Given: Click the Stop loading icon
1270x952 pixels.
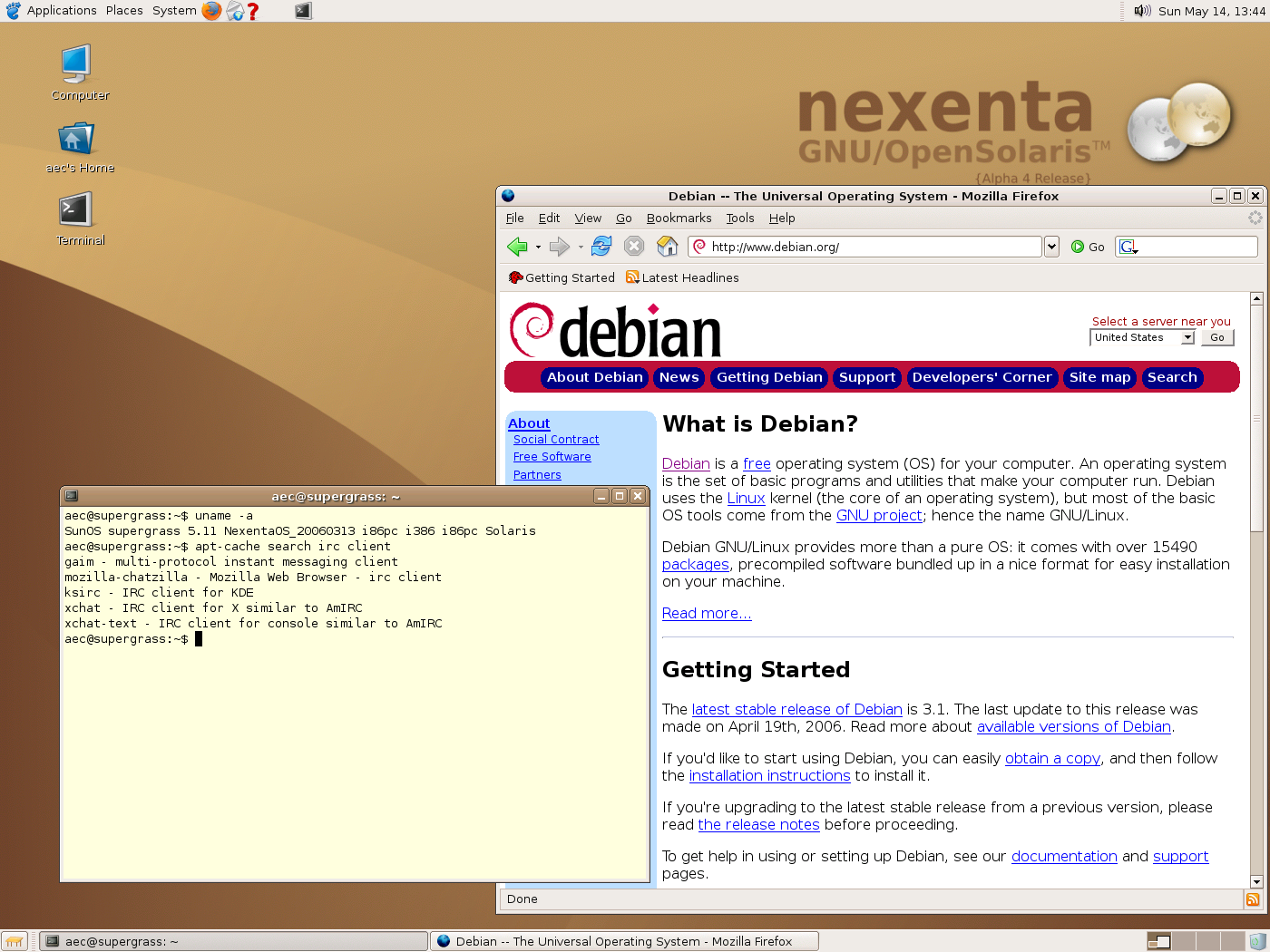Looking at the screenshot, I should [634, 247].
